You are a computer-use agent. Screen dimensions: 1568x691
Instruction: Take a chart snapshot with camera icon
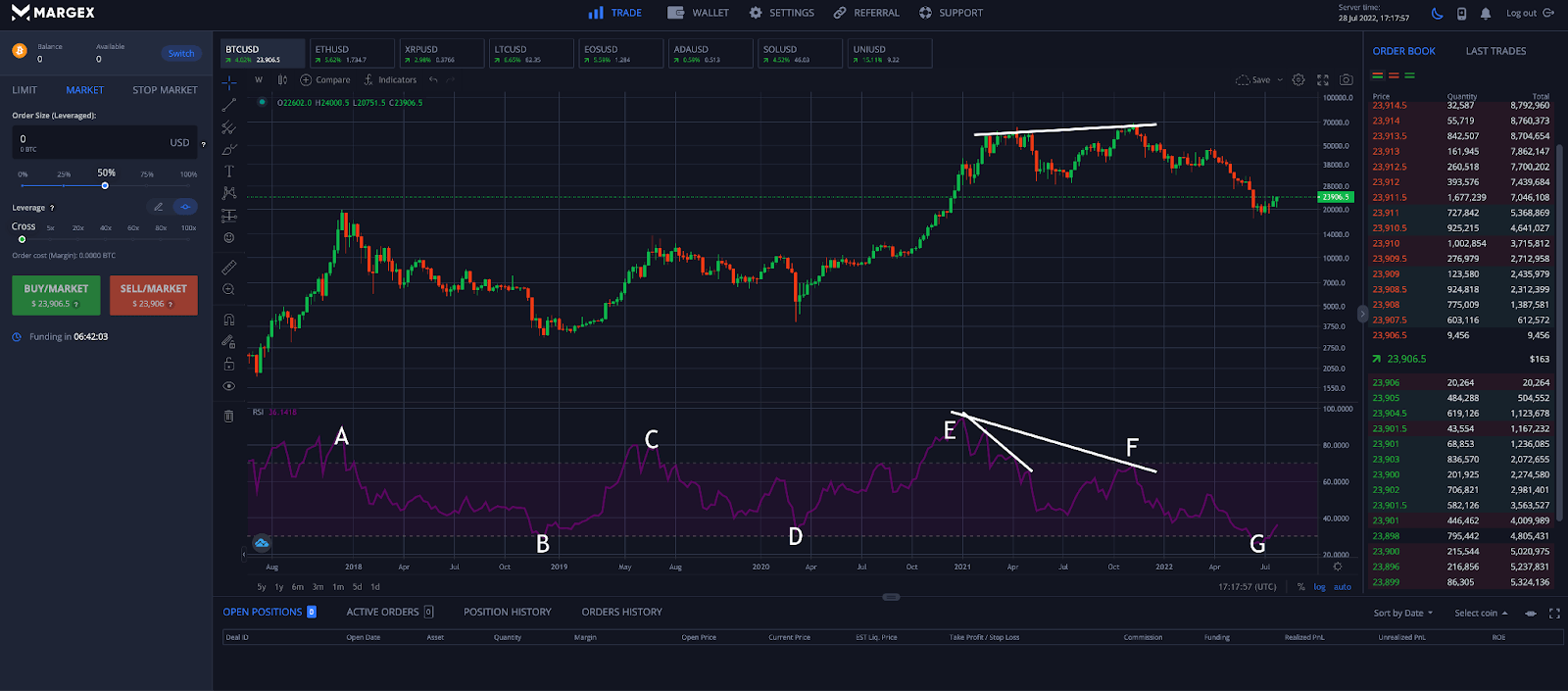[x=1347, y=80]
